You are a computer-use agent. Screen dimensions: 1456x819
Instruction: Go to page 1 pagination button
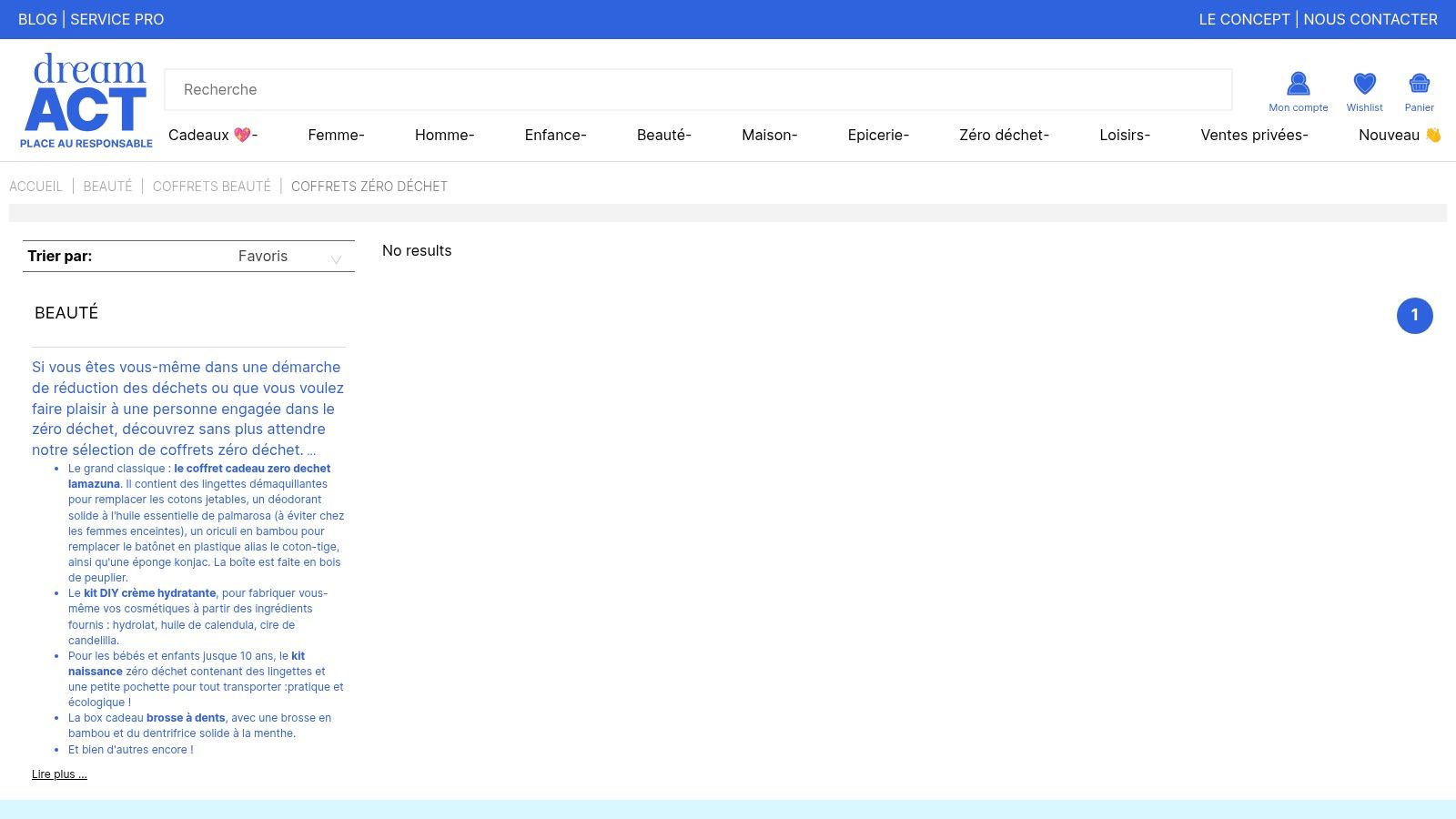tap(1414, 316)
